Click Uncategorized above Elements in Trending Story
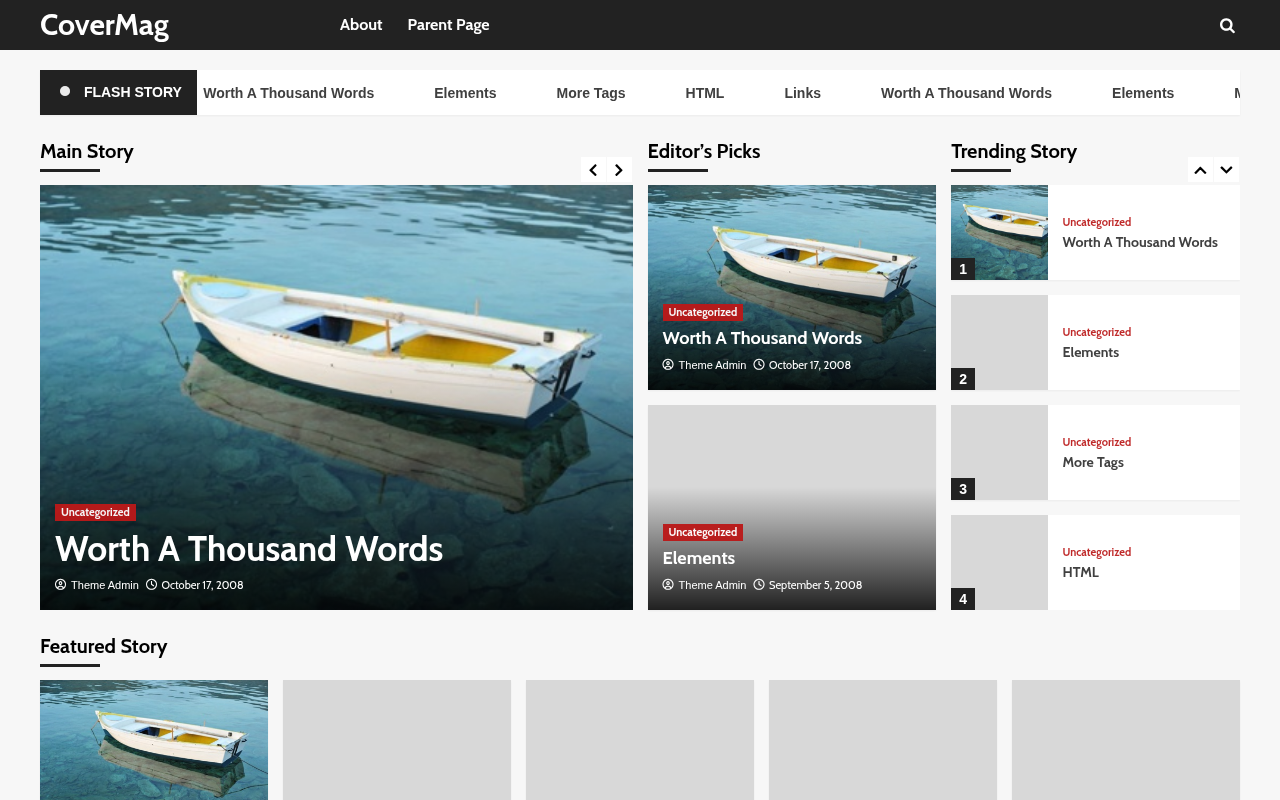 point(1097,332)
